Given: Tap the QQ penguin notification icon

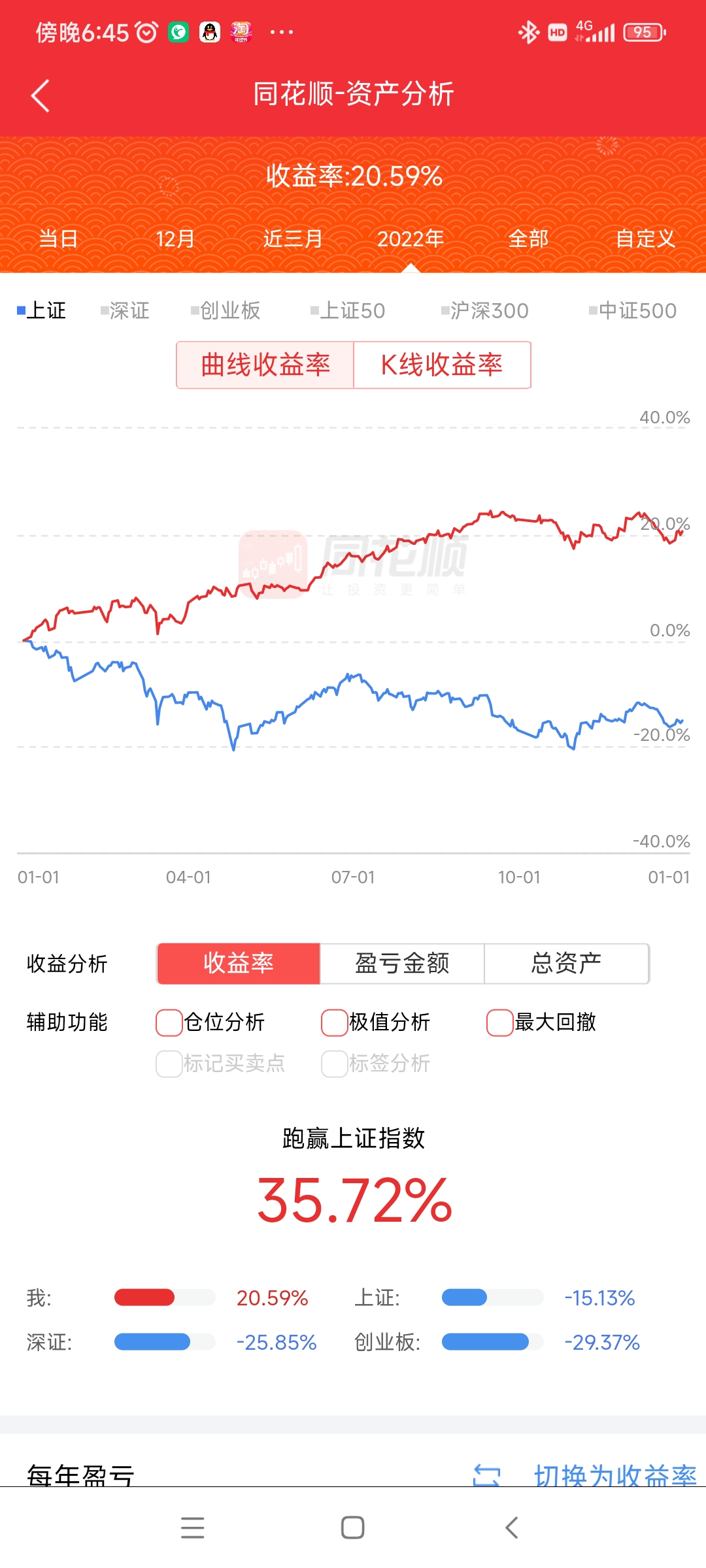Looking at the screenshot, I should (210, 32).
